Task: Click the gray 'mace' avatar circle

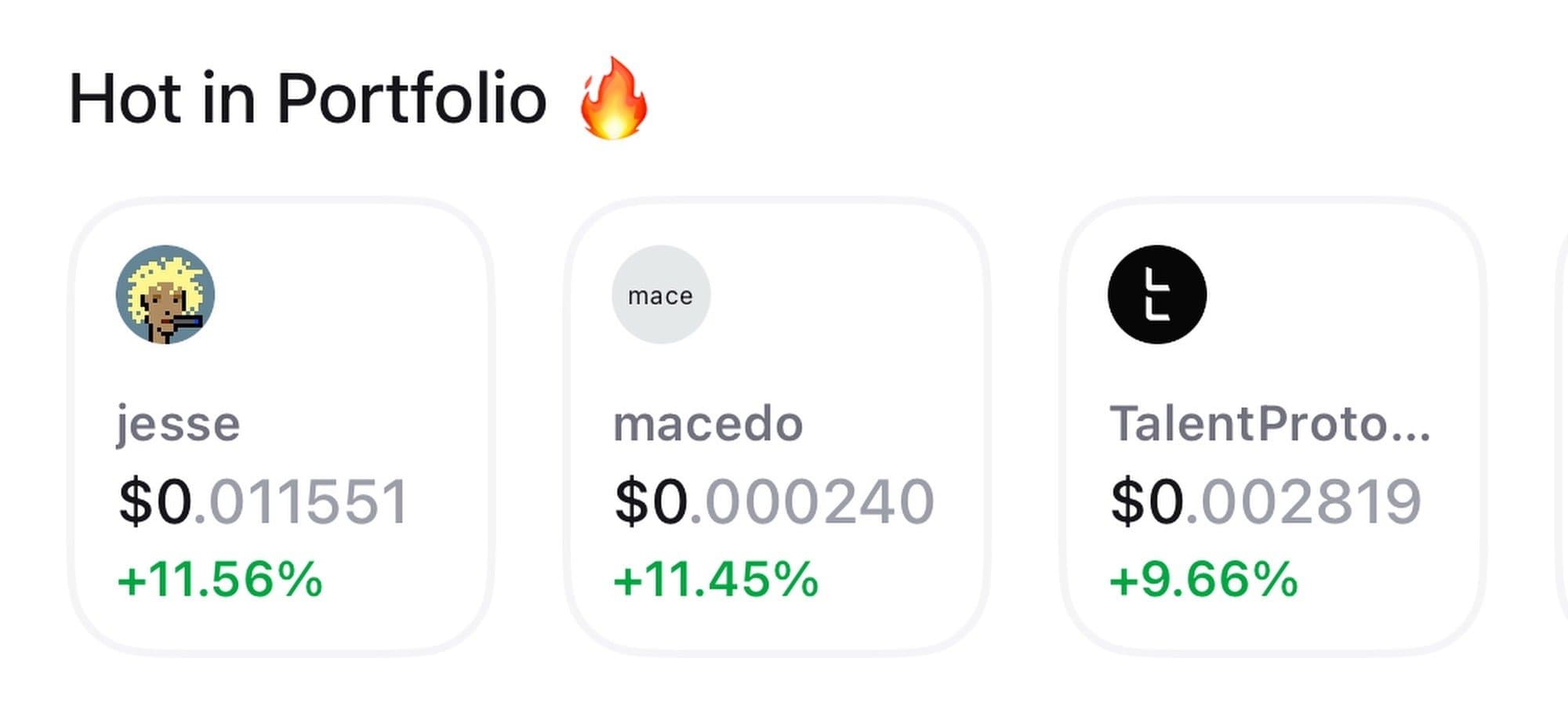Action: (x=661, y=295)
